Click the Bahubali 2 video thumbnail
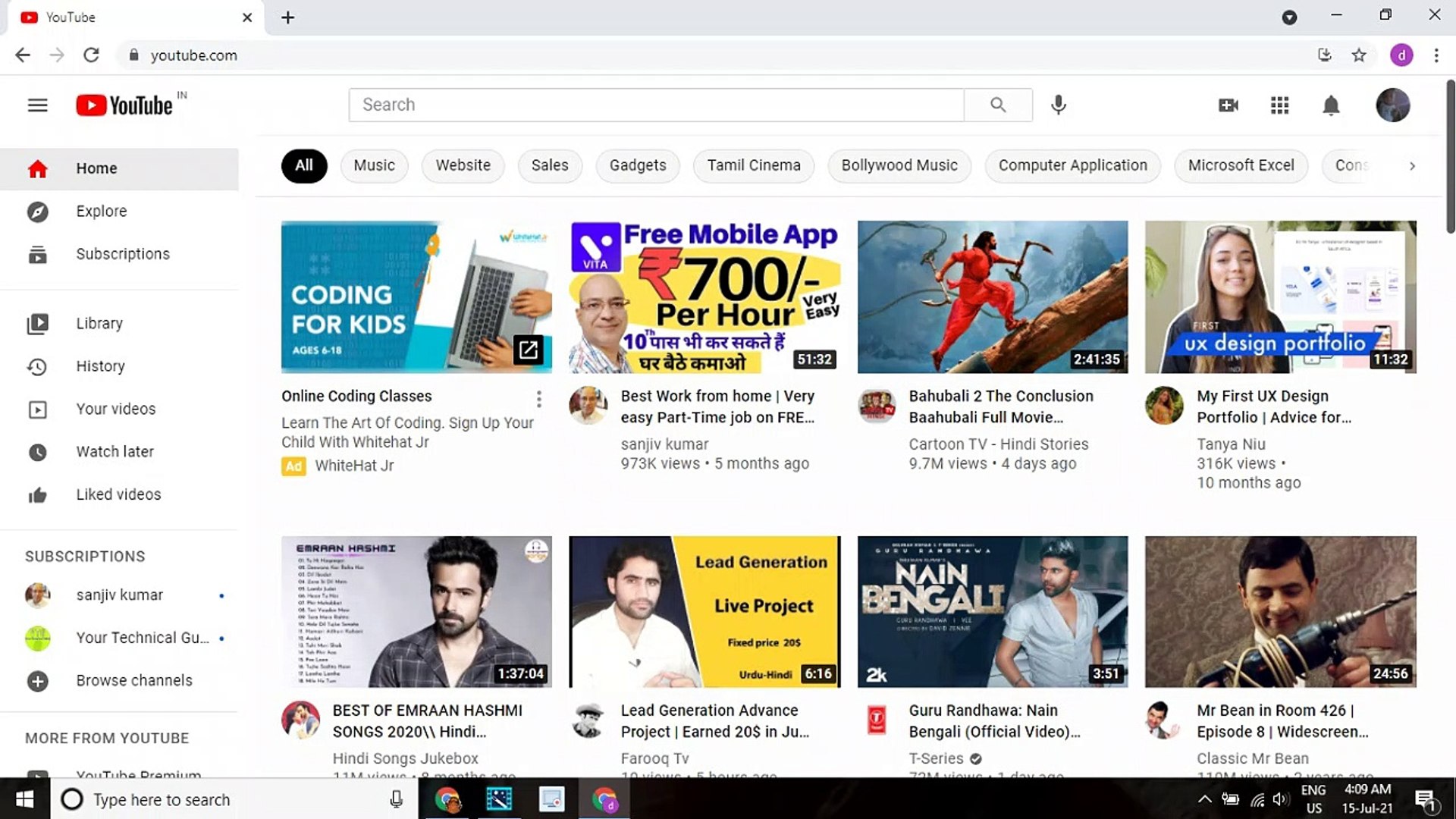This screenshot has height=819, width=1456. [992, 297]
